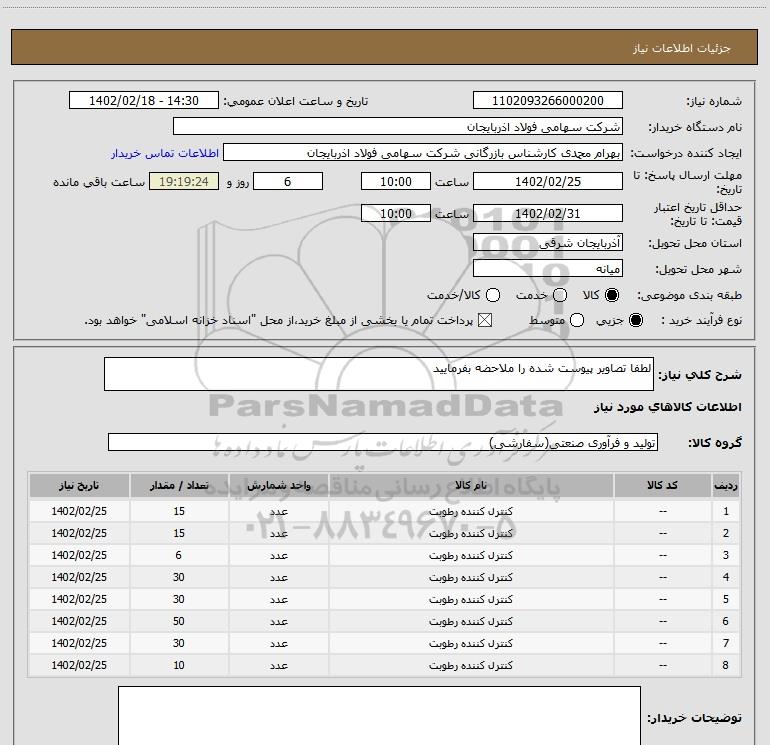Click quantity 50 in row 6
The image size is (770, 745).
[179, 621]
